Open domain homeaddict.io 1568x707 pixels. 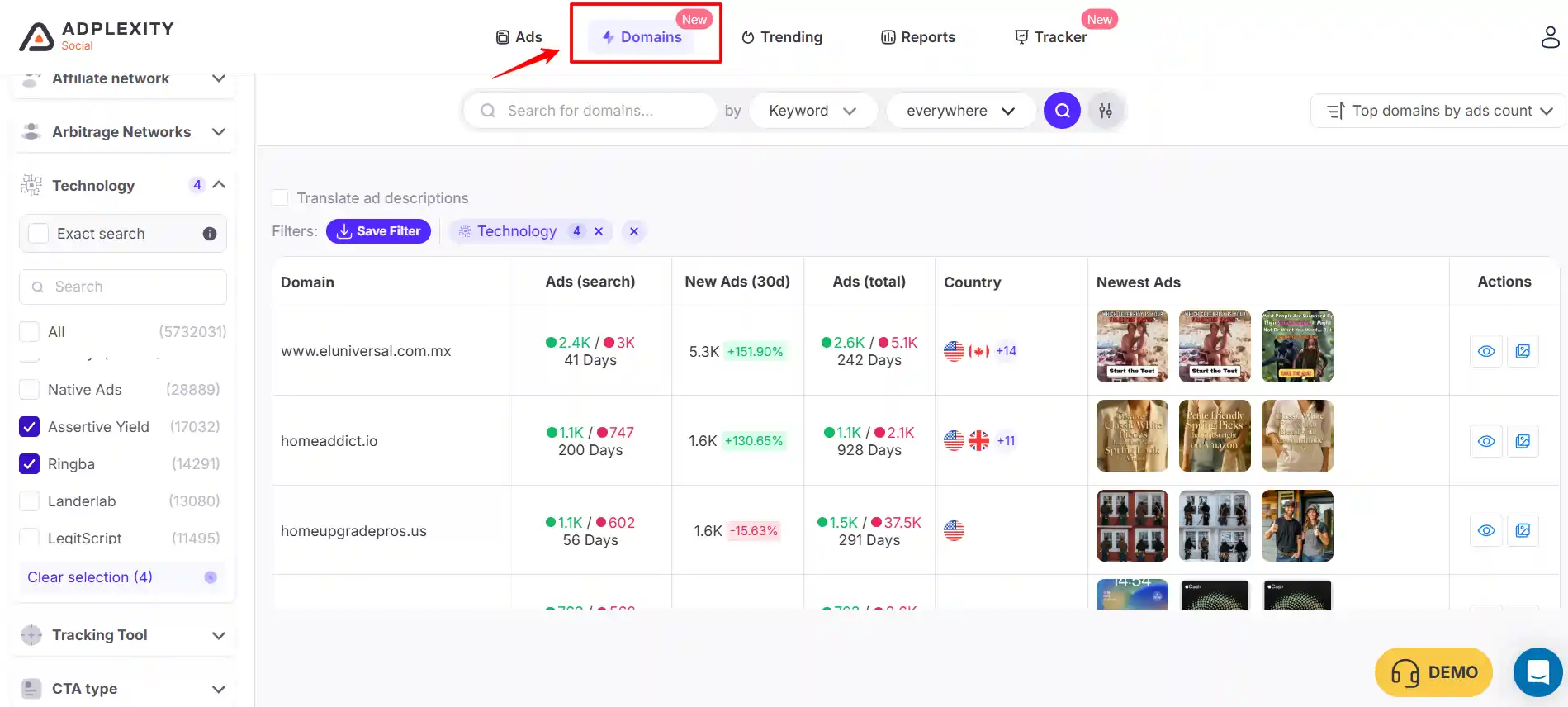pyautogui.click(x=329, y=441)
